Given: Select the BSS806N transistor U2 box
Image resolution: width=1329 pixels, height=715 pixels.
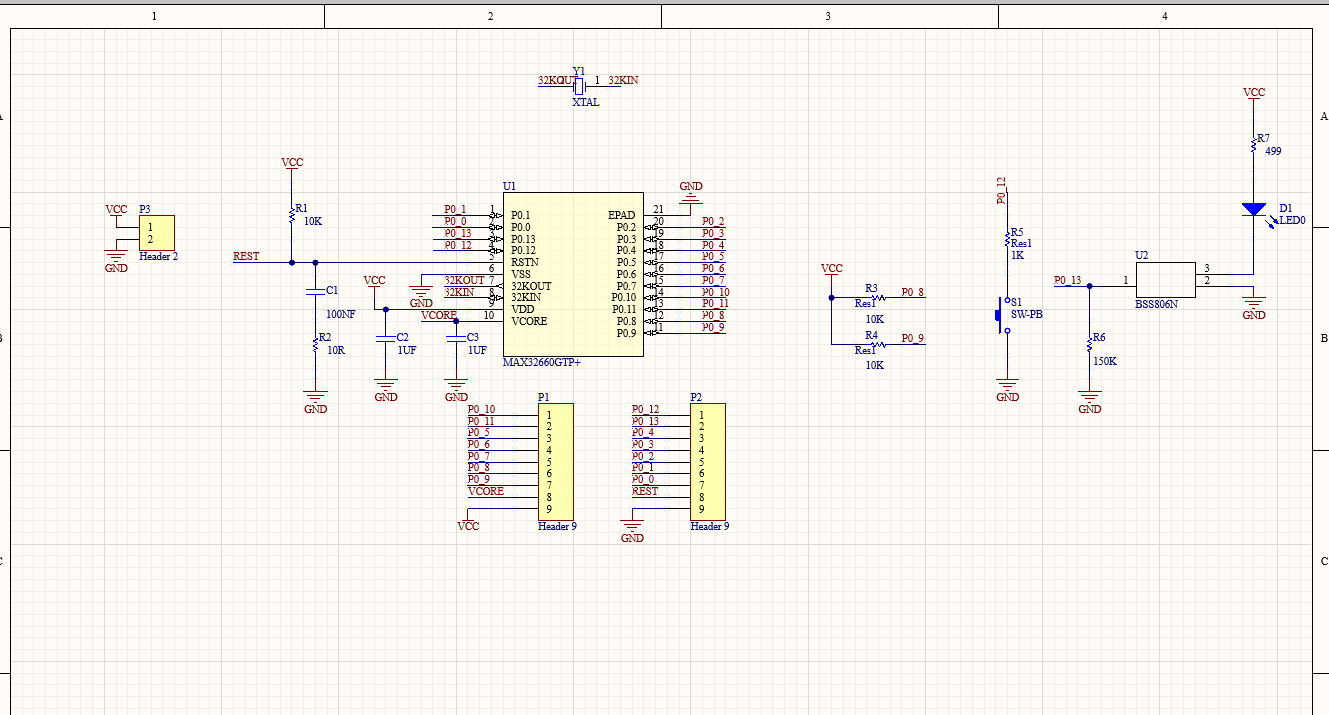Looking at the screenshot, I should [1165, 278].
